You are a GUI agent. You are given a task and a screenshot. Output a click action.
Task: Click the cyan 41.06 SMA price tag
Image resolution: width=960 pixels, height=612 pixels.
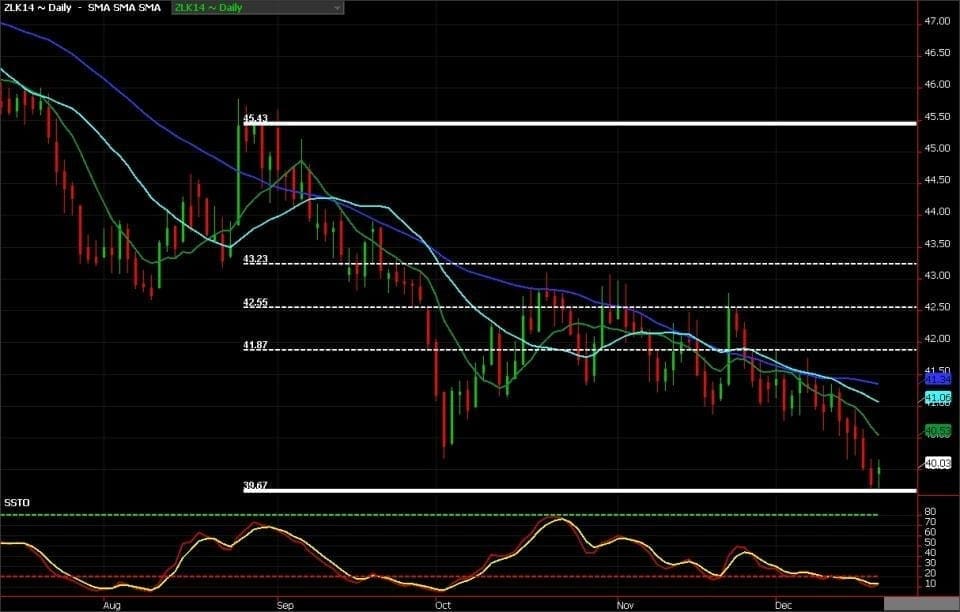(x=937, y=398)
